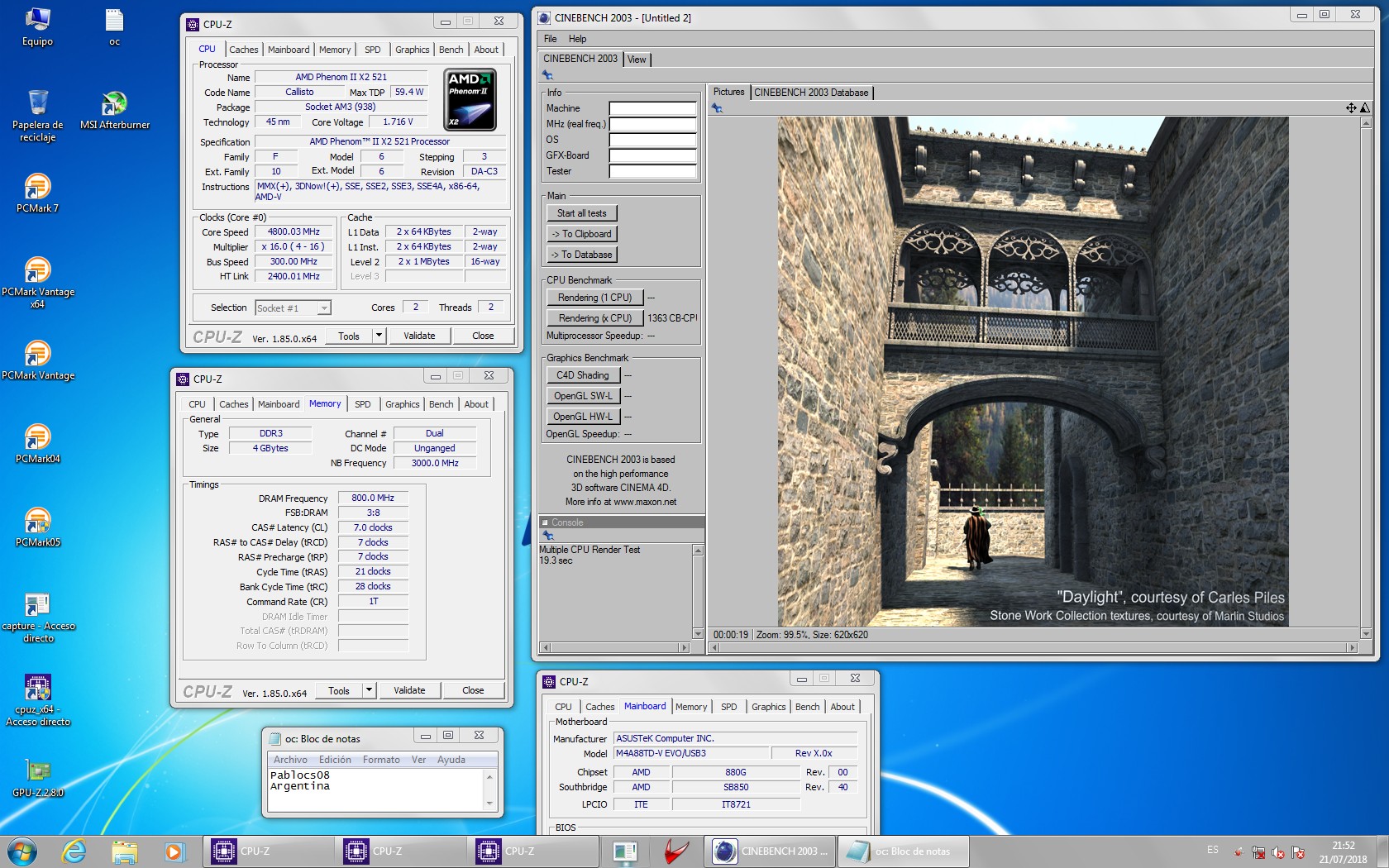Click DRAM Frequency value 800.0 MHz
This screenshot has height=868, width=1389.
coord(373,498)
